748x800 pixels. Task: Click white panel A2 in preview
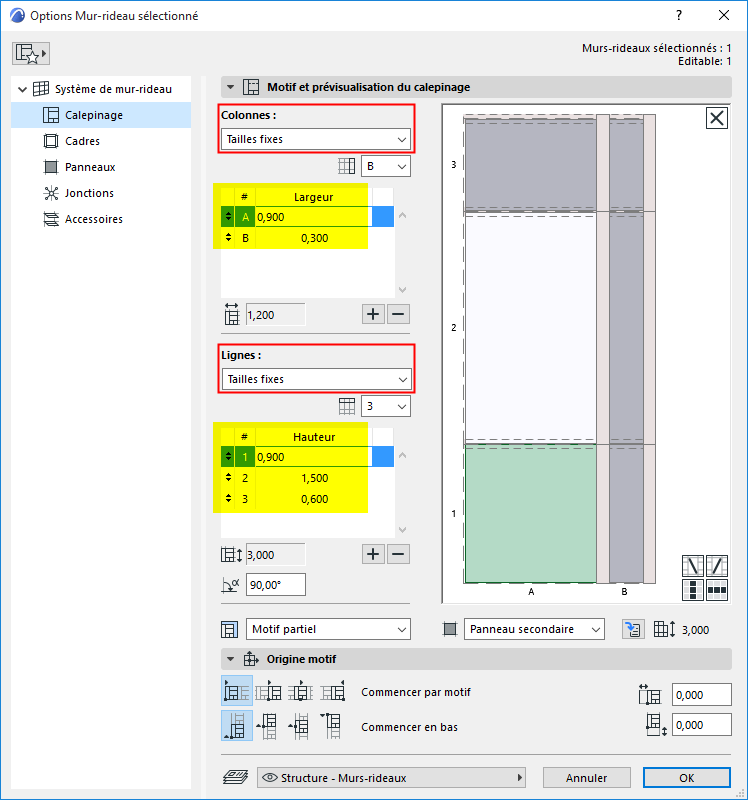(x=531, y=328)
